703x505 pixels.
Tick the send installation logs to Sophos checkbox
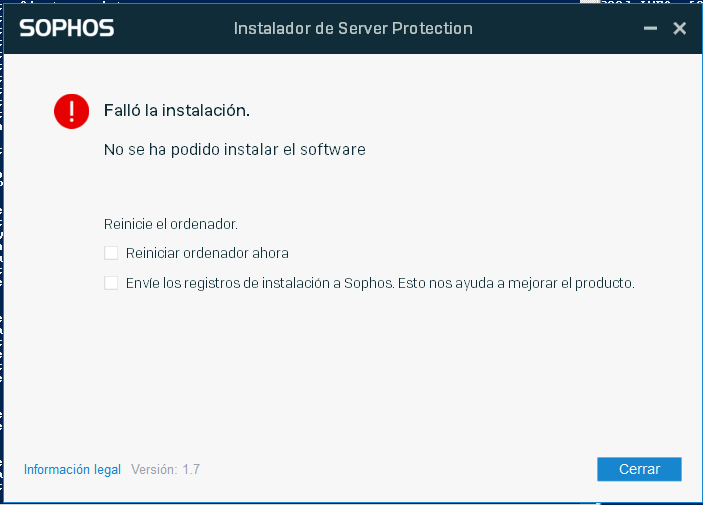[111, 283]
